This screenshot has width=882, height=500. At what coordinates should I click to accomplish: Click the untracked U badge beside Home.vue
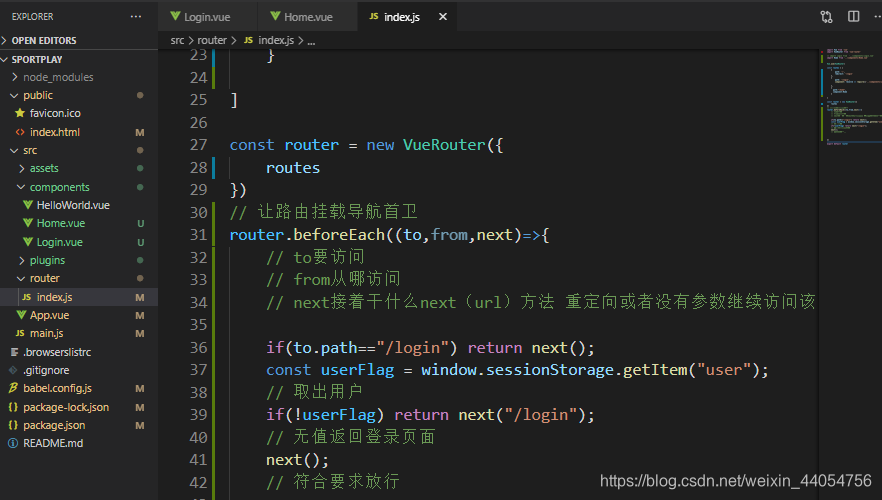click(x=141, y=224)
